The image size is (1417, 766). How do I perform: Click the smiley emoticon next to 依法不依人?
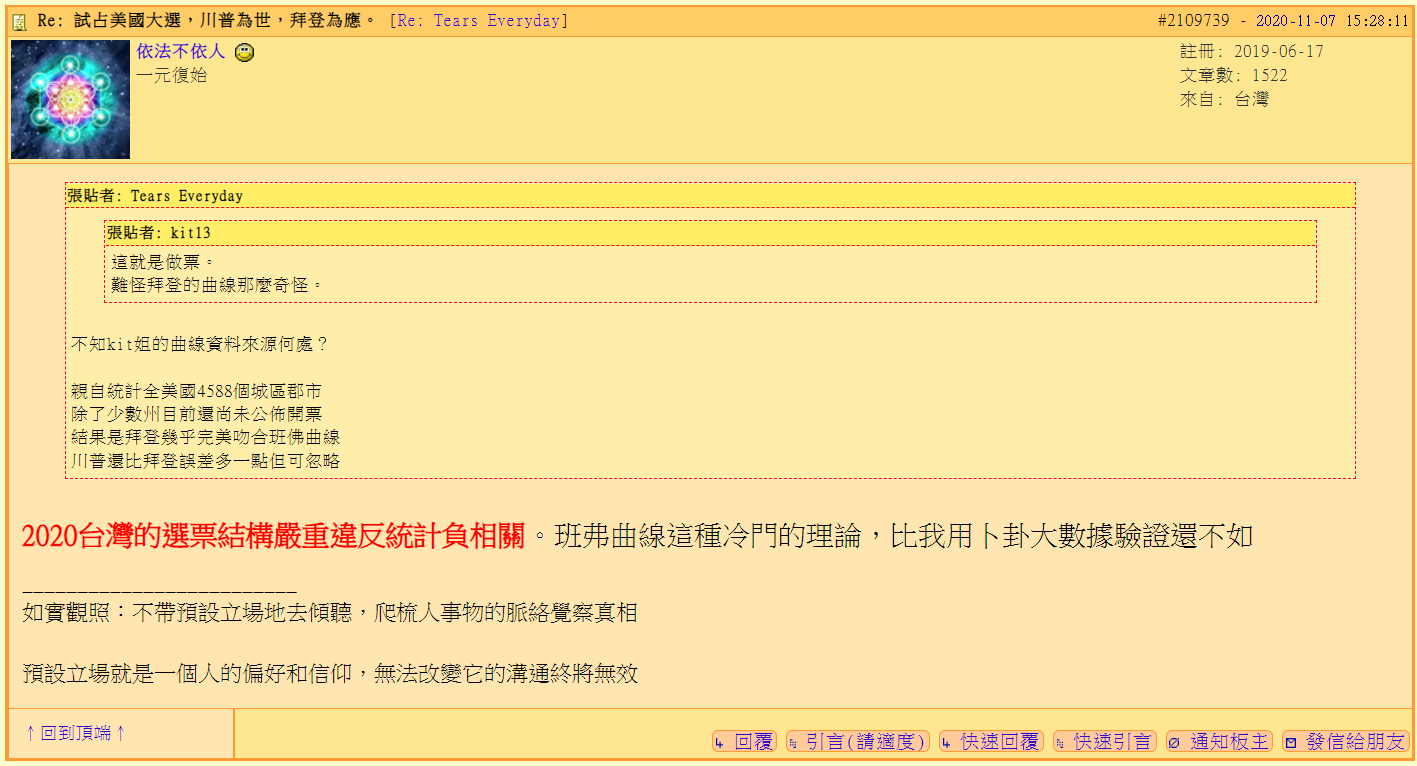tap(243, 51)
